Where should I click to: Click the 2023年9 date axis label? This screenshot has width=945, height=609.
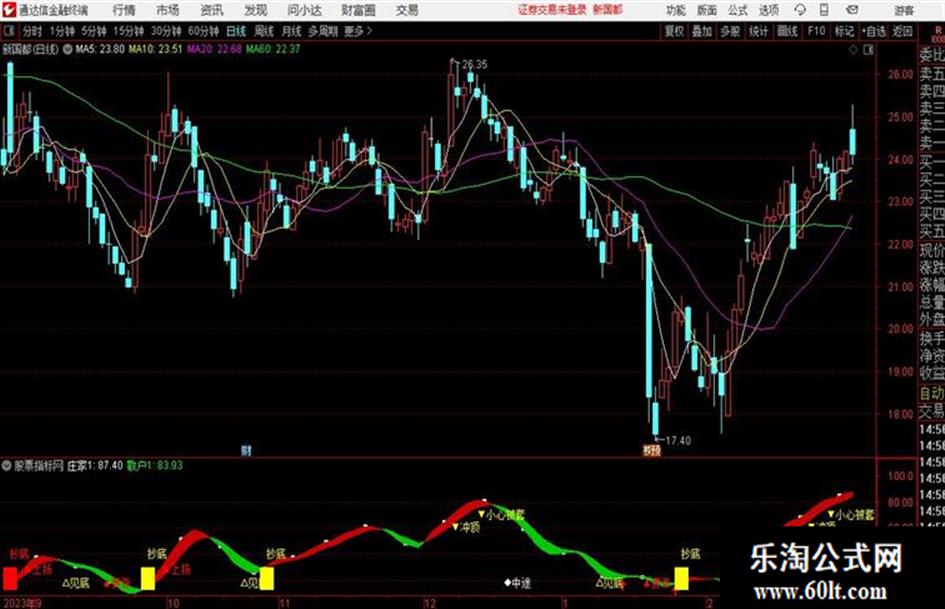(x=22, y=602)
